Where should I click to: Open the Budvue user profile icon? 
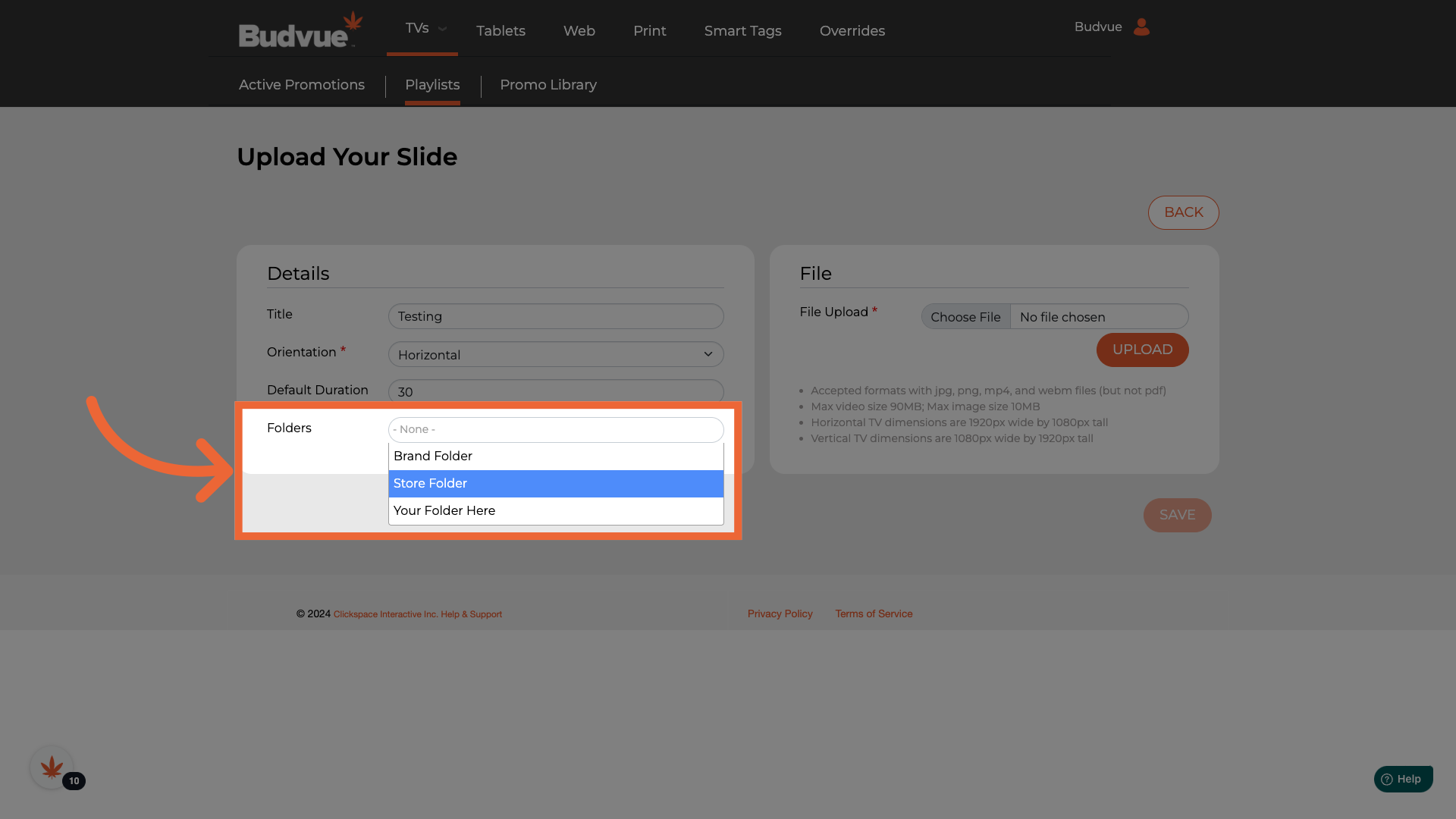tap(1141, 27)
